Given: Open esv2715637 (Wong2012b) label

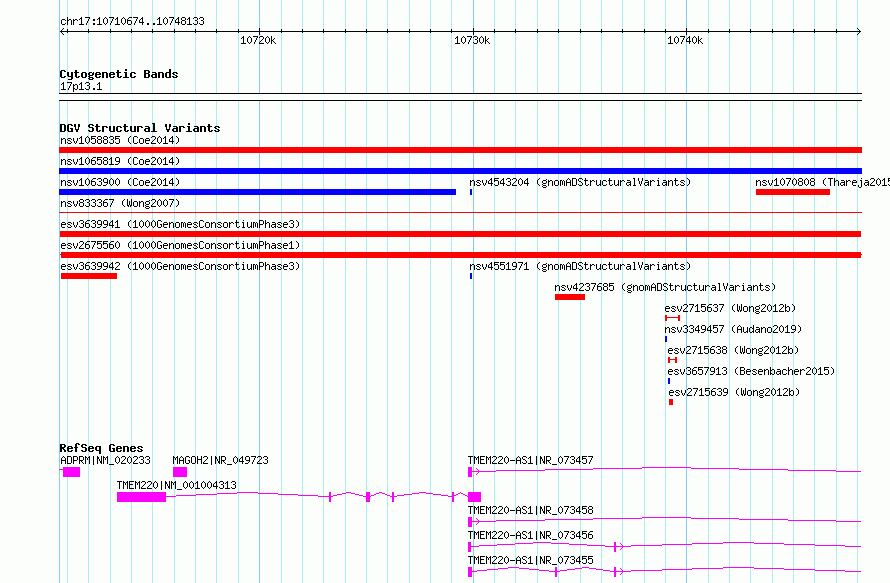Looking at the screenshot, I should point(730,308).
